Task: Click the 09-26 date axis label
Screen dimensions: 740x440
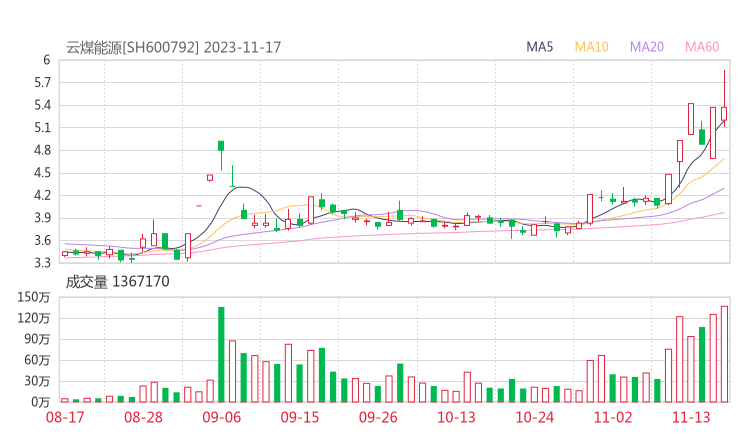Action: pyautogui.click(x=378, y=417)
